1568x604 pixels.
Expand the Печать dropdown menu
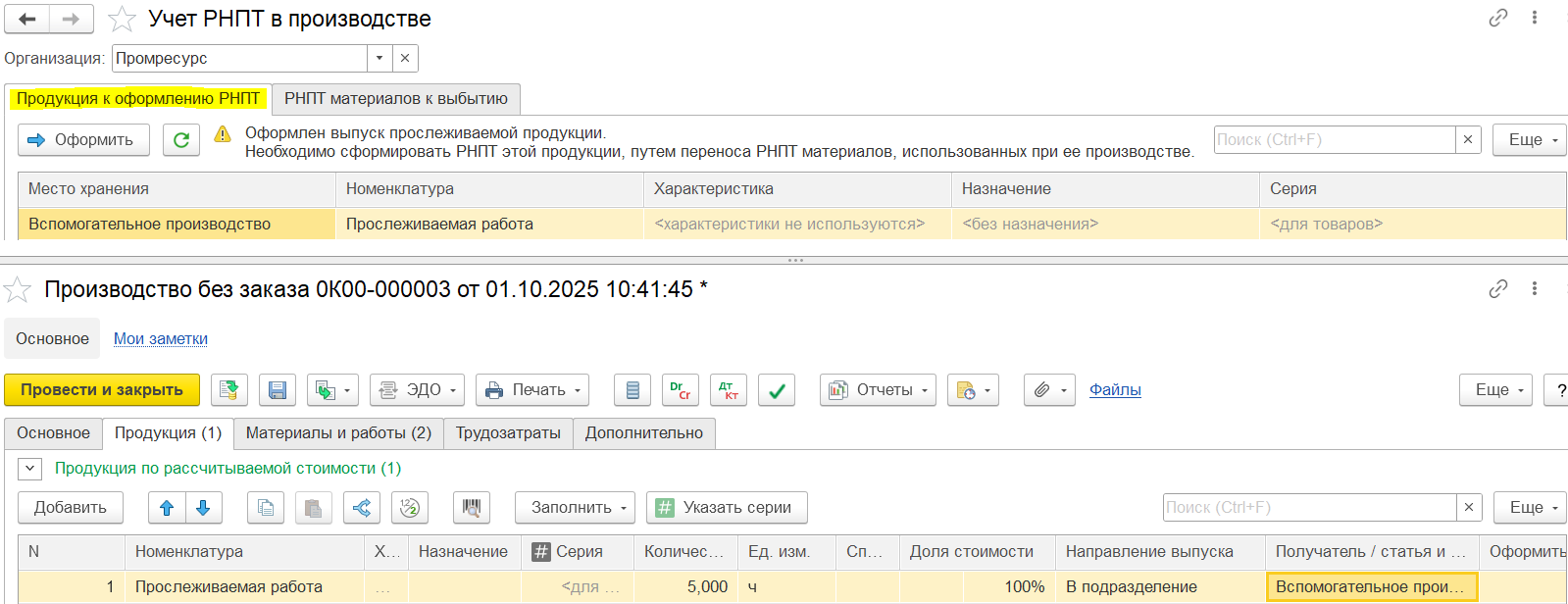coord(532,390)
